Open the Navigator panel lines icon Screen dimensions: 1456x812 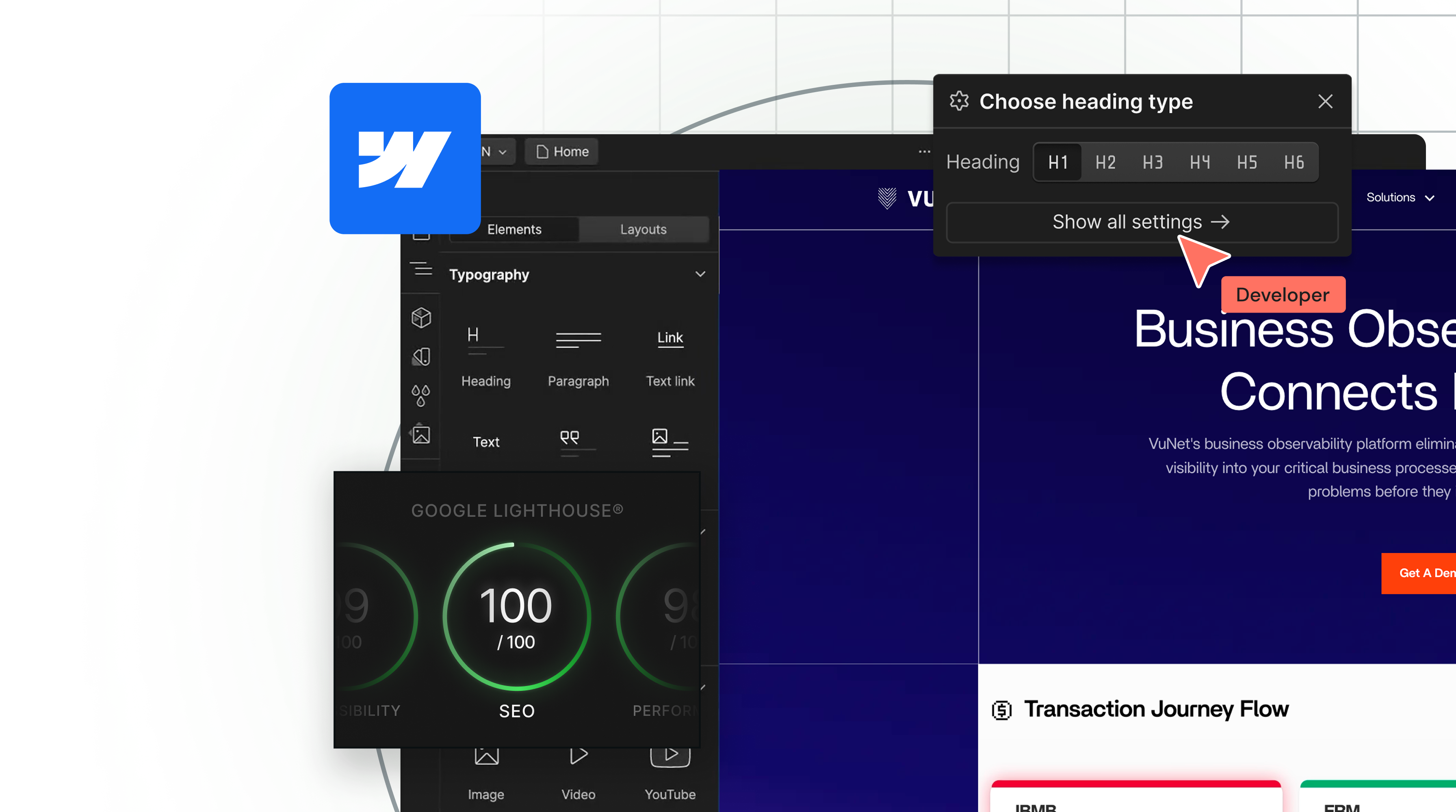(x=421, y=269)
